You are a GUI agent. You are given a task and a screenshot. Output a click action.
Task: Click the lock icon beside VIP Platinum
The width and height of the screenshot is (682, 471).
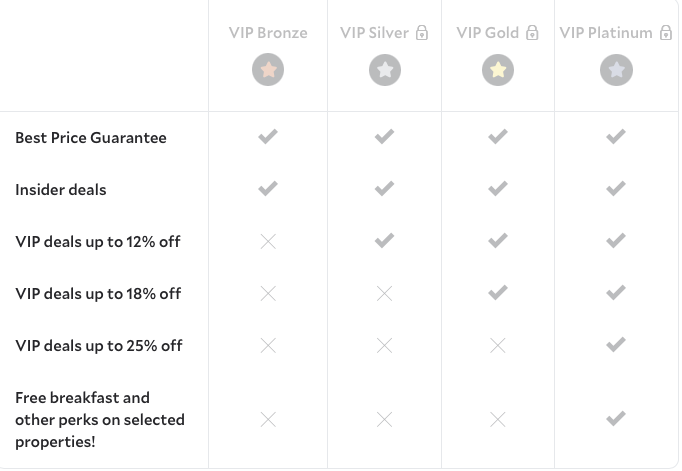(664, 33)
